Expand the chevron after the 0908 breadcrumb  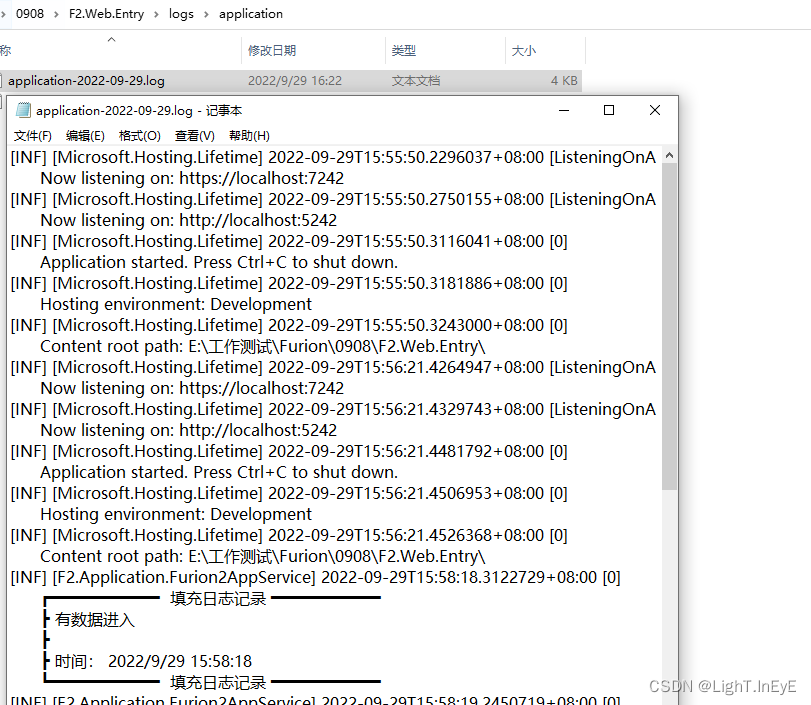pos(56,14)
